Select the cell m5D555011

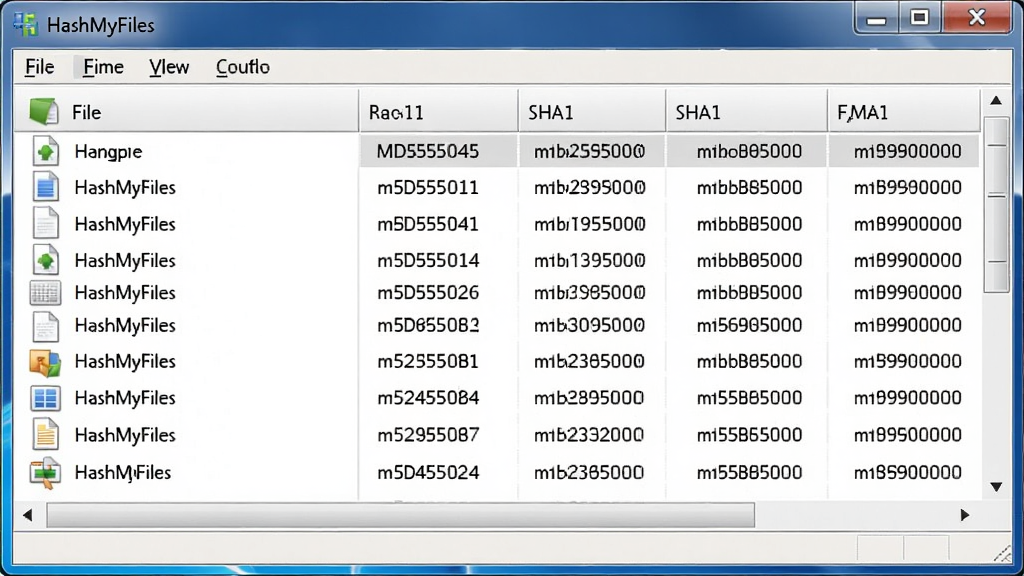click(x=428, y=188)
